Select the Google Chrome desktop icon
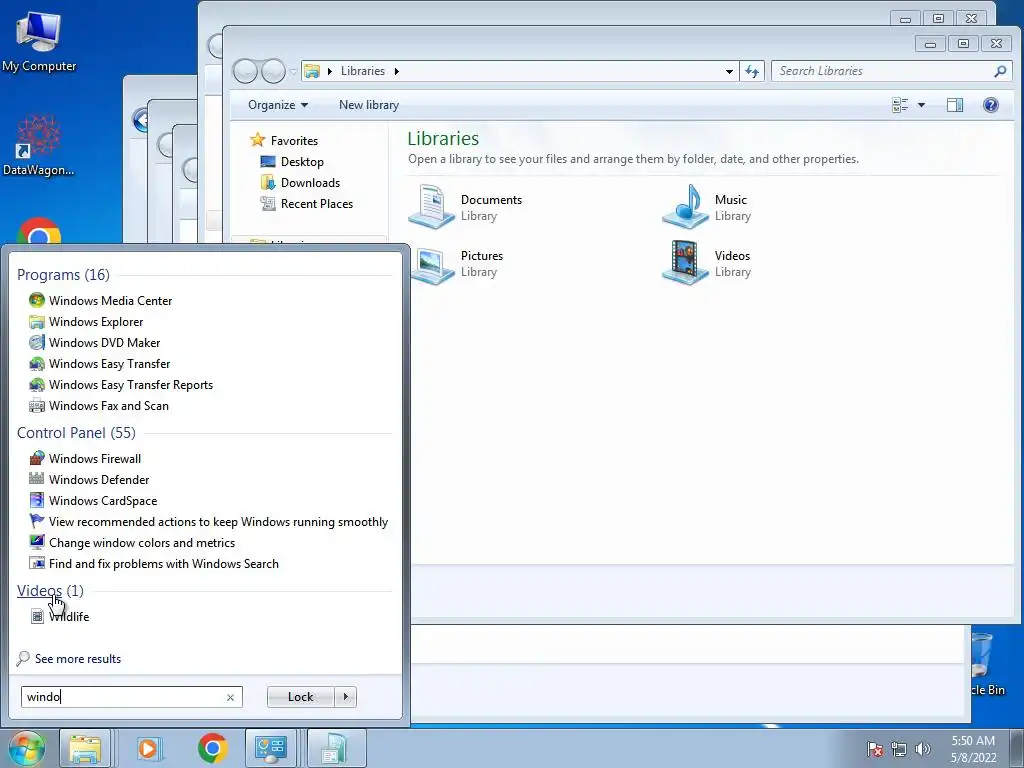Screen dimensions: 1024x768 pos(39,232)
